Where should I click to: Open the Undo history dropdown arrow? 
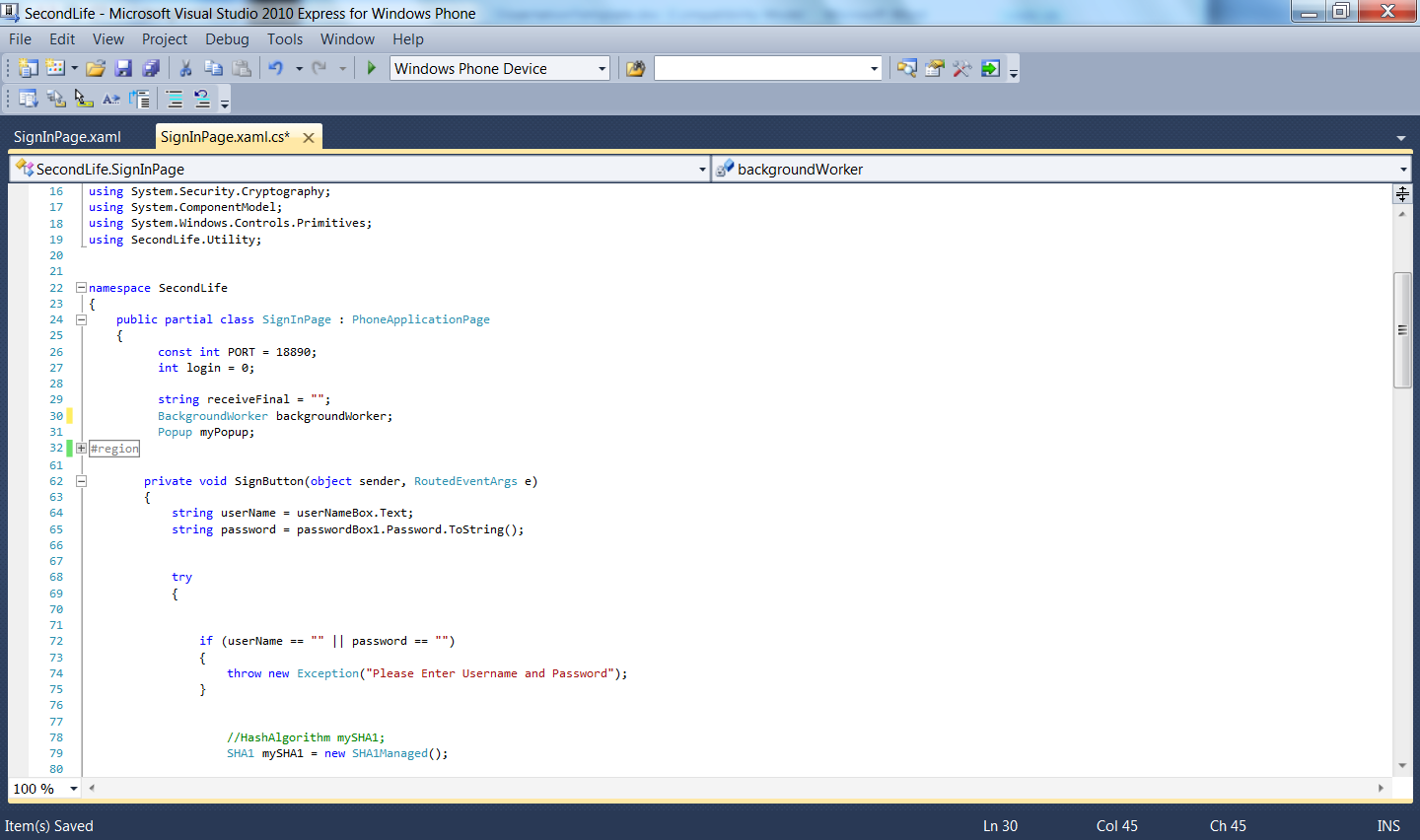click(x=299, y=68)
